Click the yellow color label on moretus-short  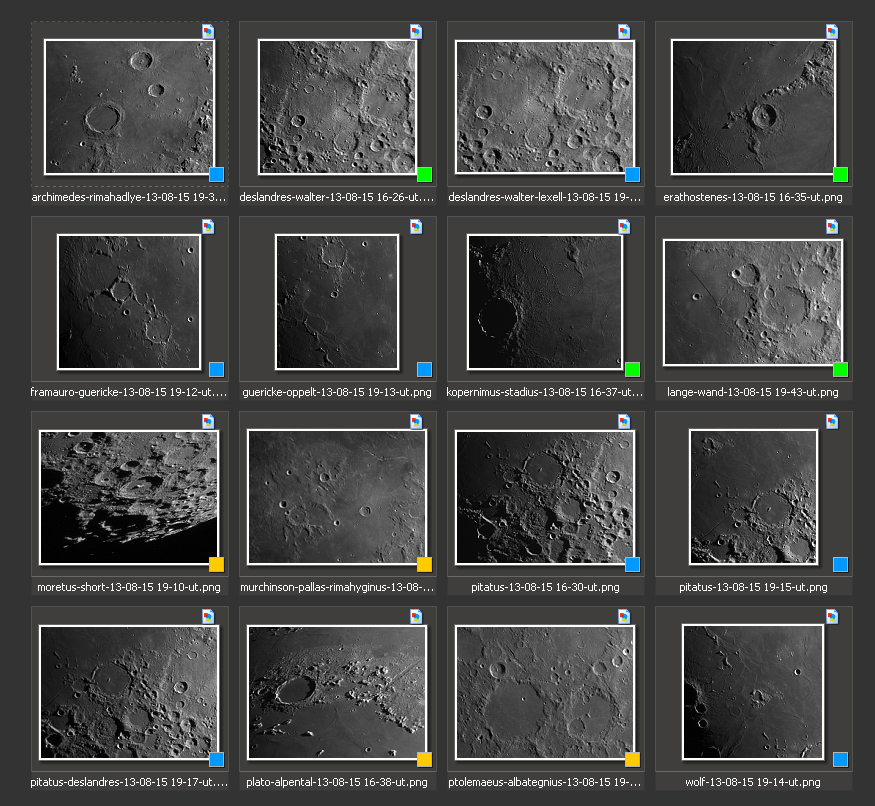point(217,564)
